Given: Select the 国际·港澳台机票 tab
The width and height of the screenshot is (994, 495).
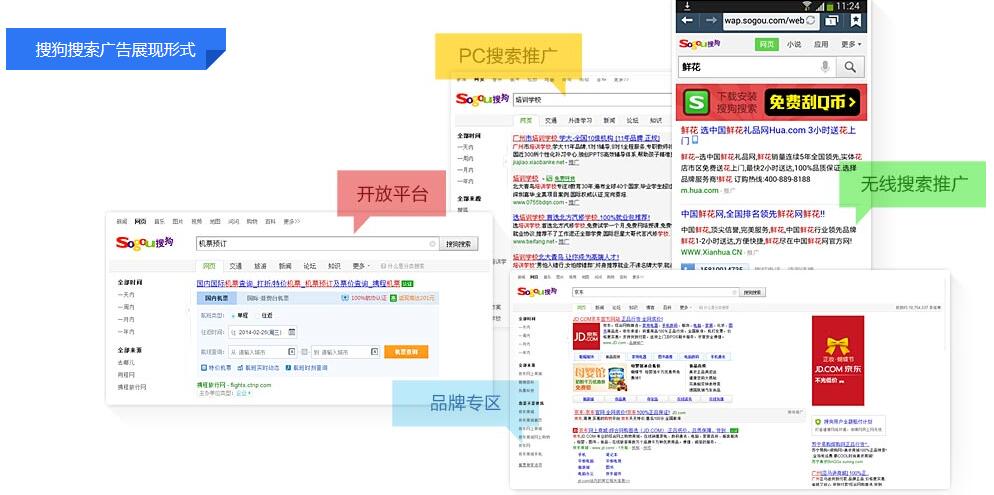Looking at the screenshot, I should (267, 298).
